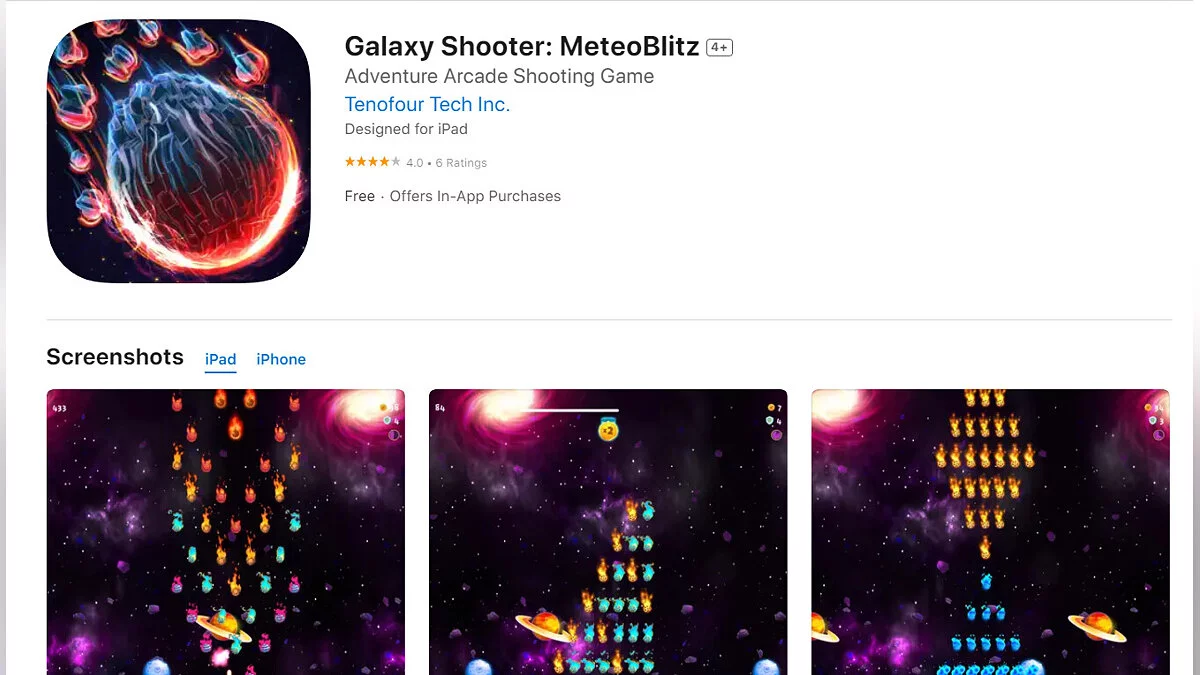This screenshot has width=1200, height=675.
Task: Click the star rating row
Action: point(415,162)
